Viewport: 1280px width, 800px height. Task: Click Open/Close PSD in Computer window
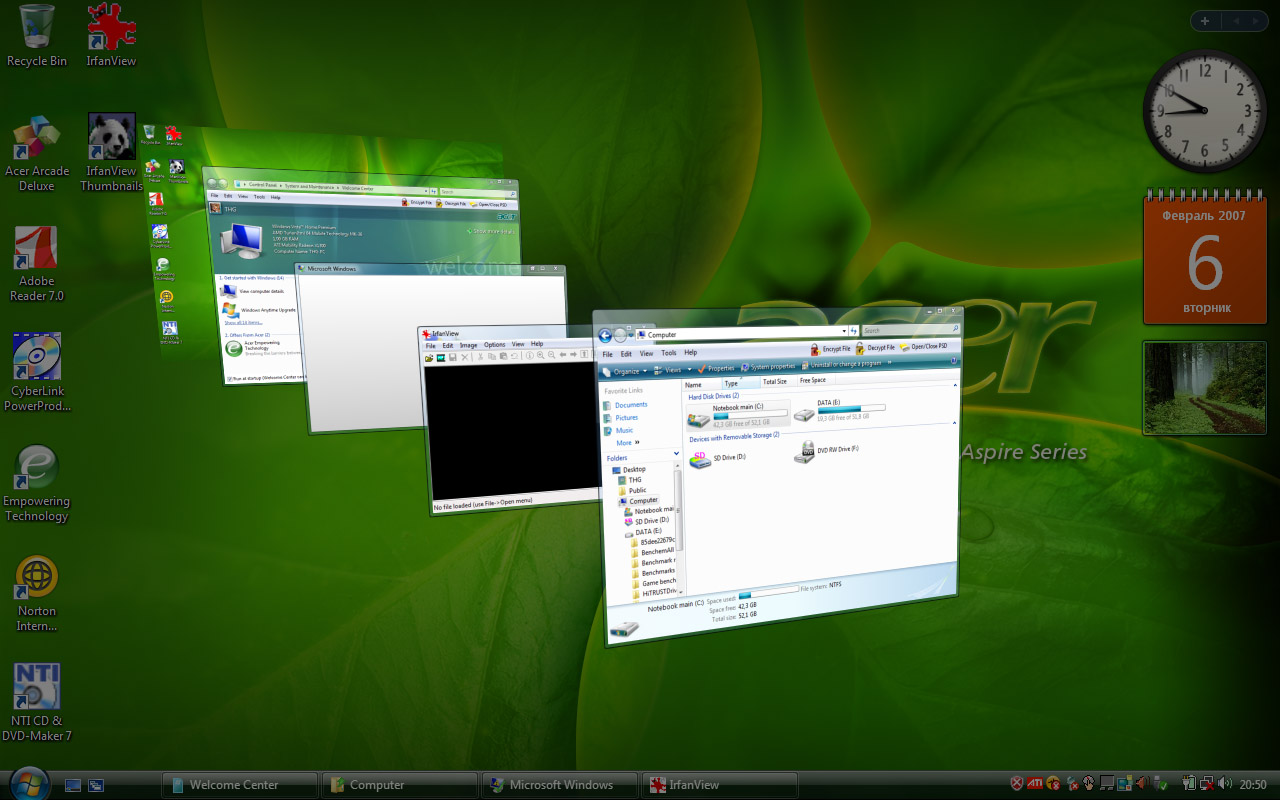923,346
